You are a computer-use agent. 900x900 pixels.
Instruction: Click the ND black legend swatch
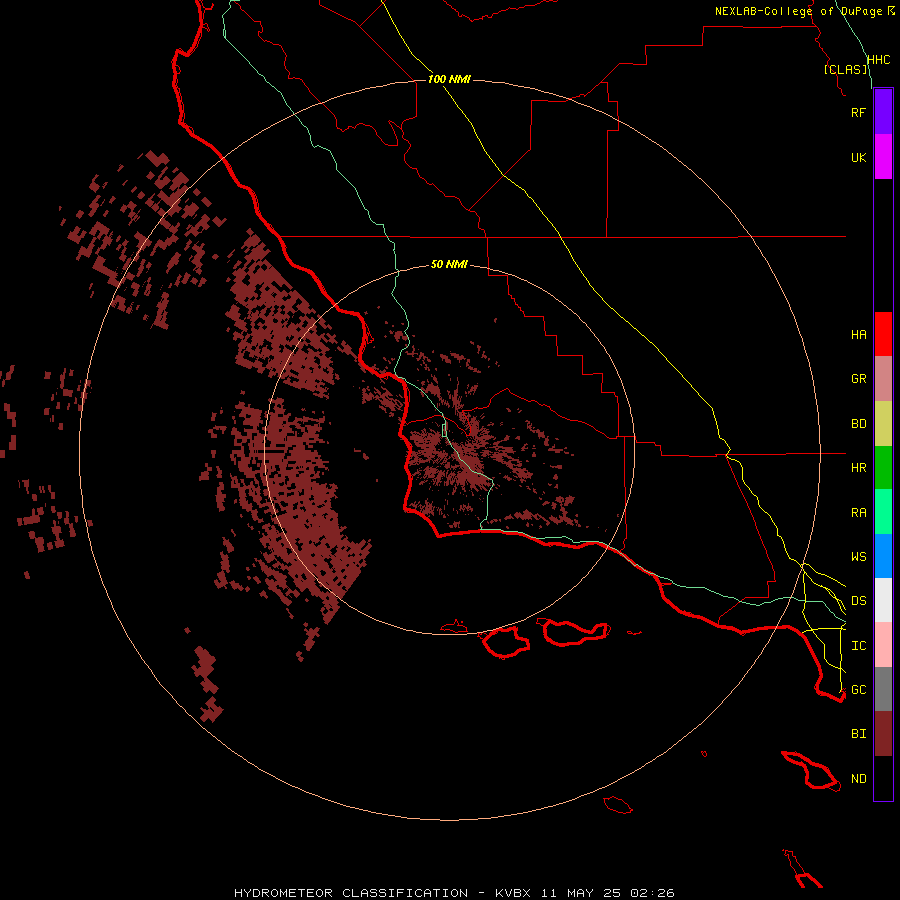click(883, 778)
